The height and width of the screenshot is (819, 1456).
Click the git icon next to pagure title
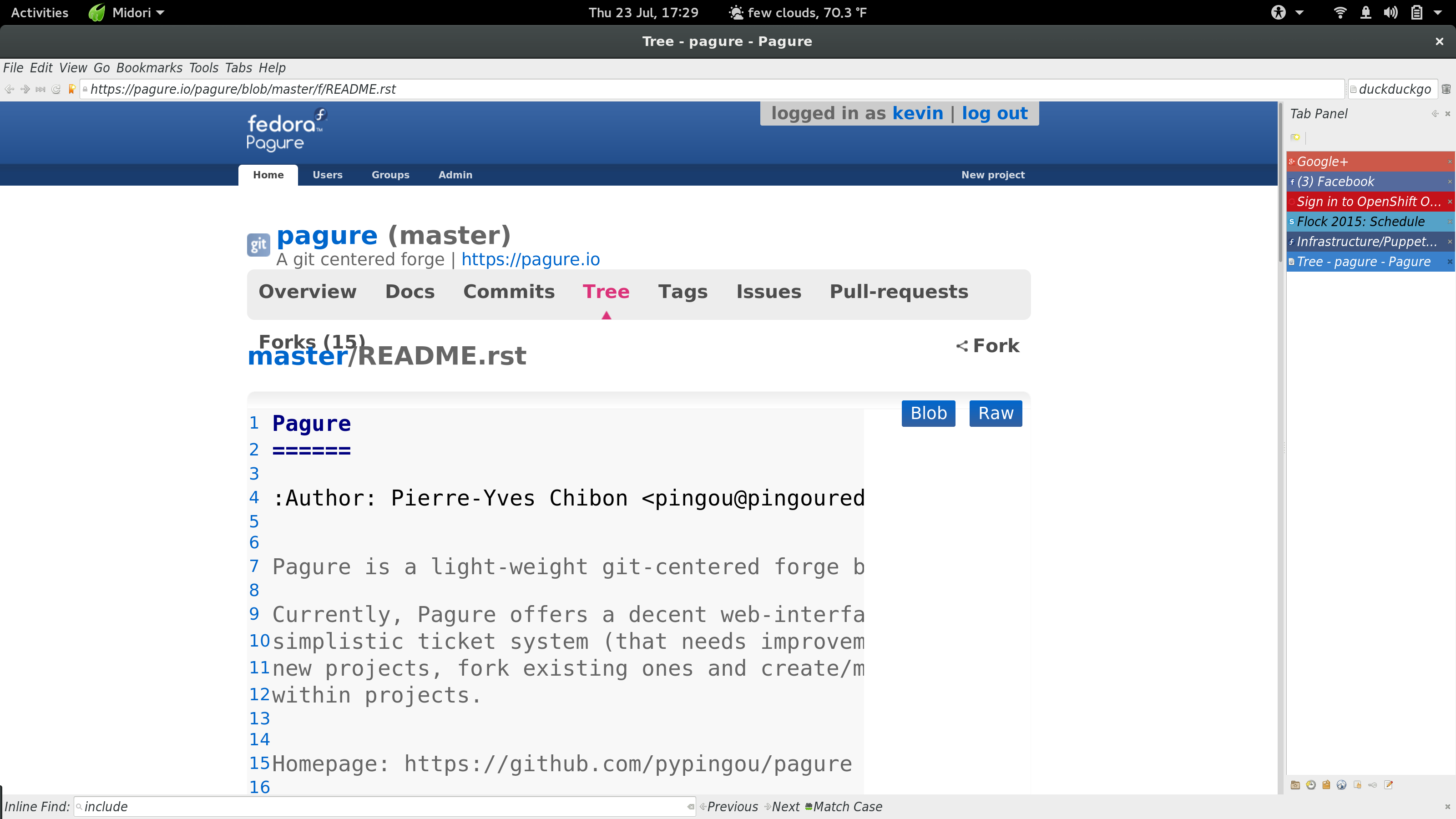[258, 245]
